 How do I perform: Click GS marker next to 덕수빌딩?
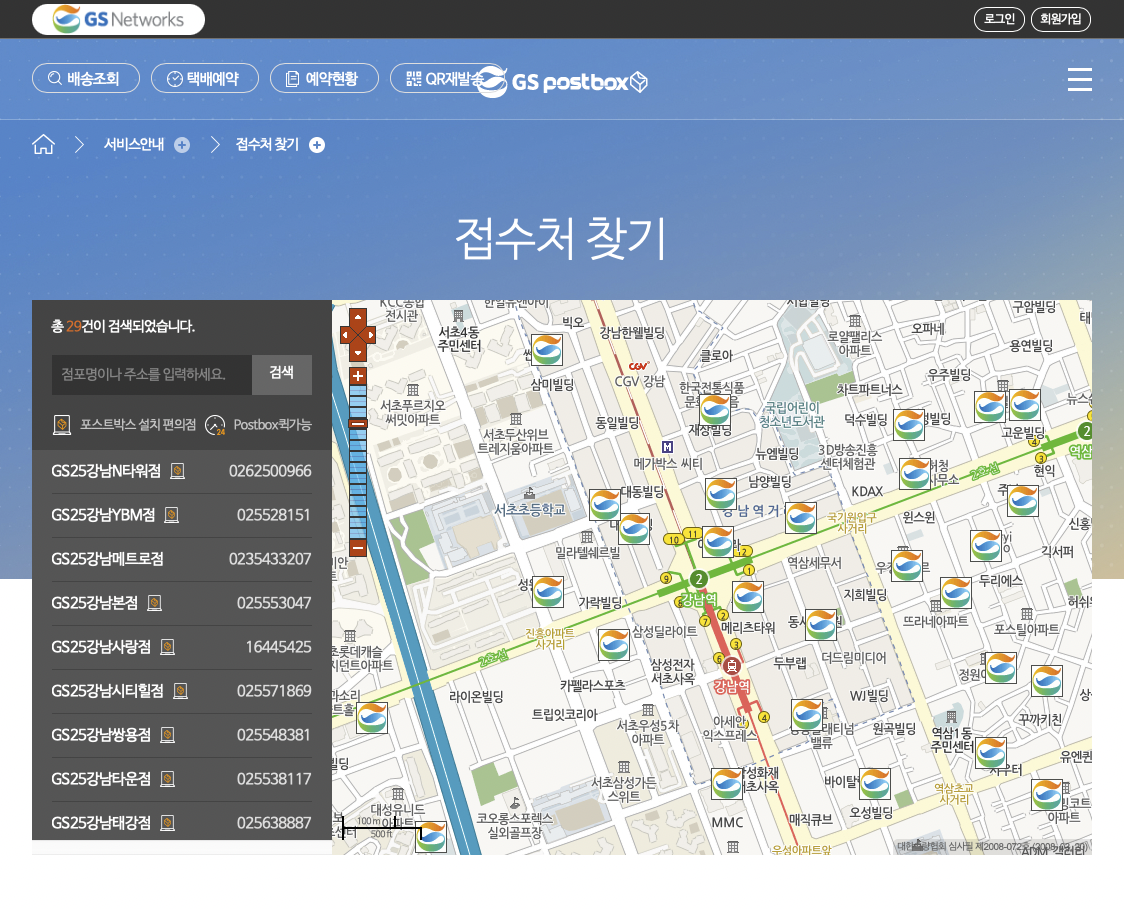pos(908,425)
